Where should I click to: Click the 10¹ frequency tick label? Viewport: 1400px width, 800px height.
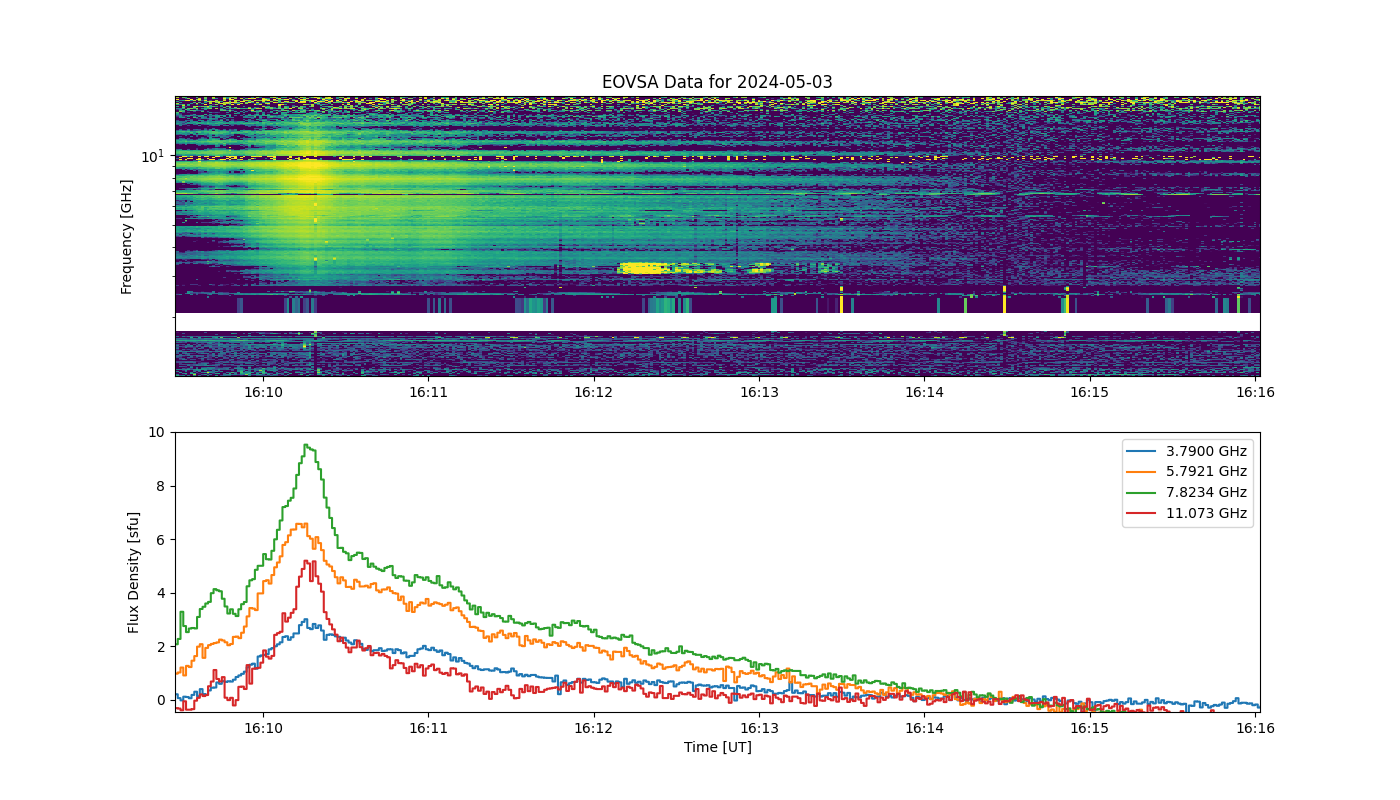[153, 156]
